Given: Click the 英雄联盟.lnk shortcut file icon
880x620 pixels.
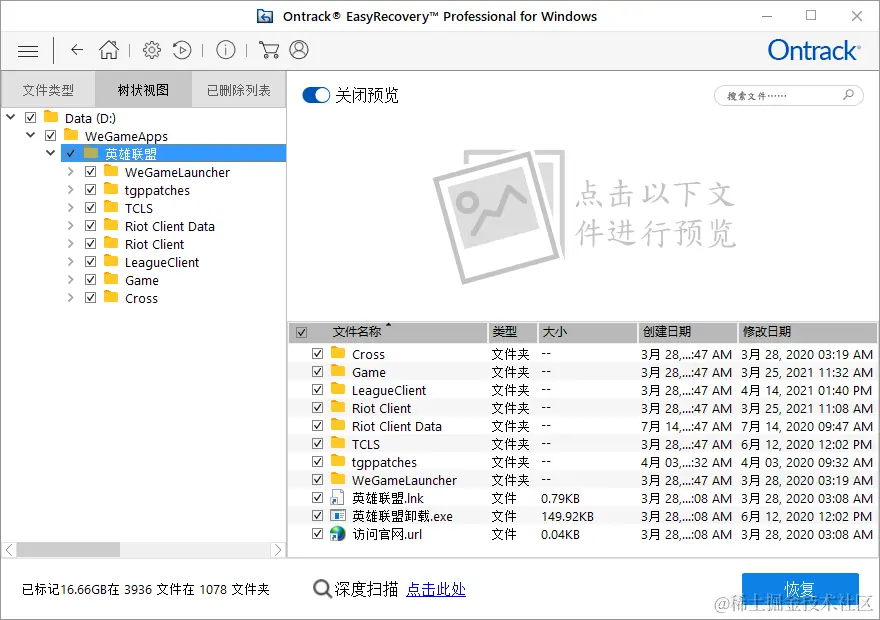Looking at the screenshot, I should pos(337,498).
